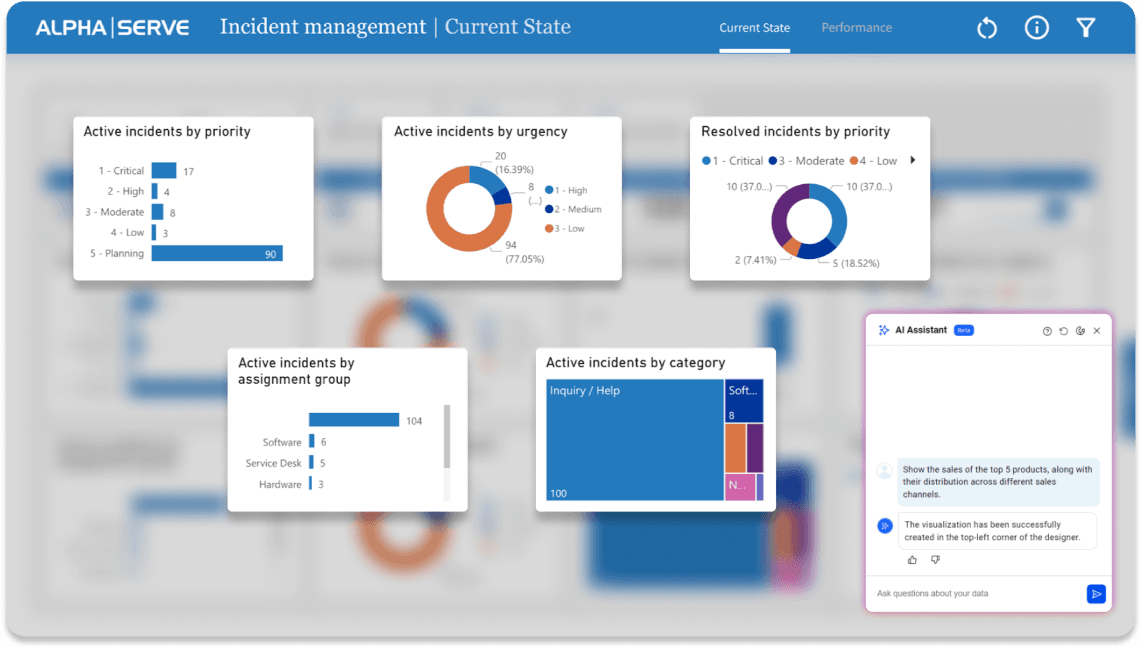
Task: Expand the resolved incidents legend with the arrow
Action: tap(912, 160)
